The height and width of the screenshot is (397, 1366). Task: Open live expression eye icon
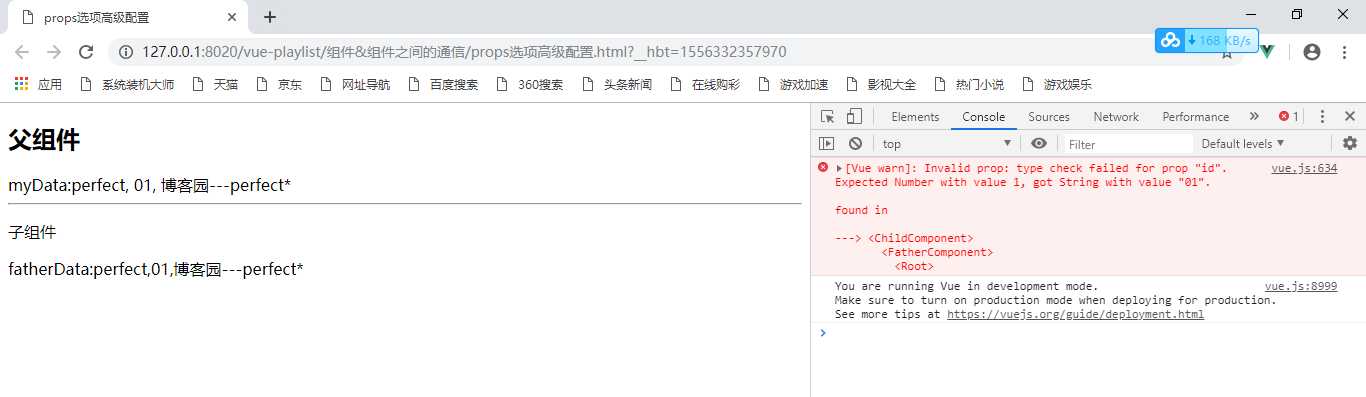coord(1039,143)
